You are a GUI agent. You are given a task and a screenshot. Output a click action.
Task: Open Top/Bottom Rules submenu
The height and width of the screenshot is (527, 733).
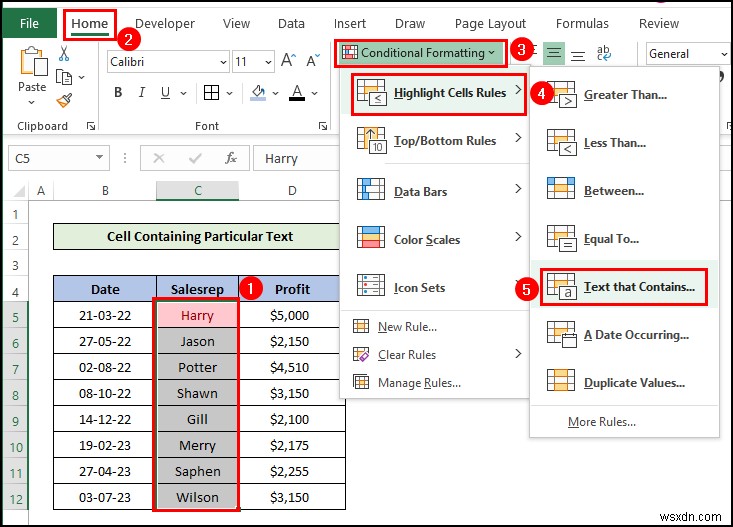pyautogui.click(x=438, y=140)
